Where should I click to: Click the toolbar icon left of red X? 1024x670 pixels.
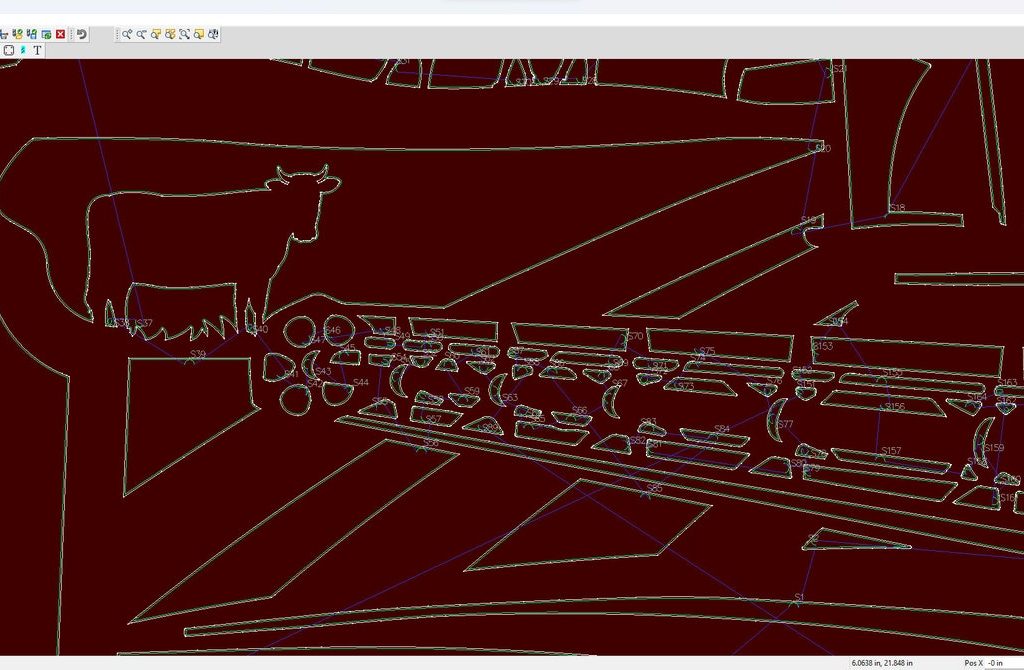46,34
